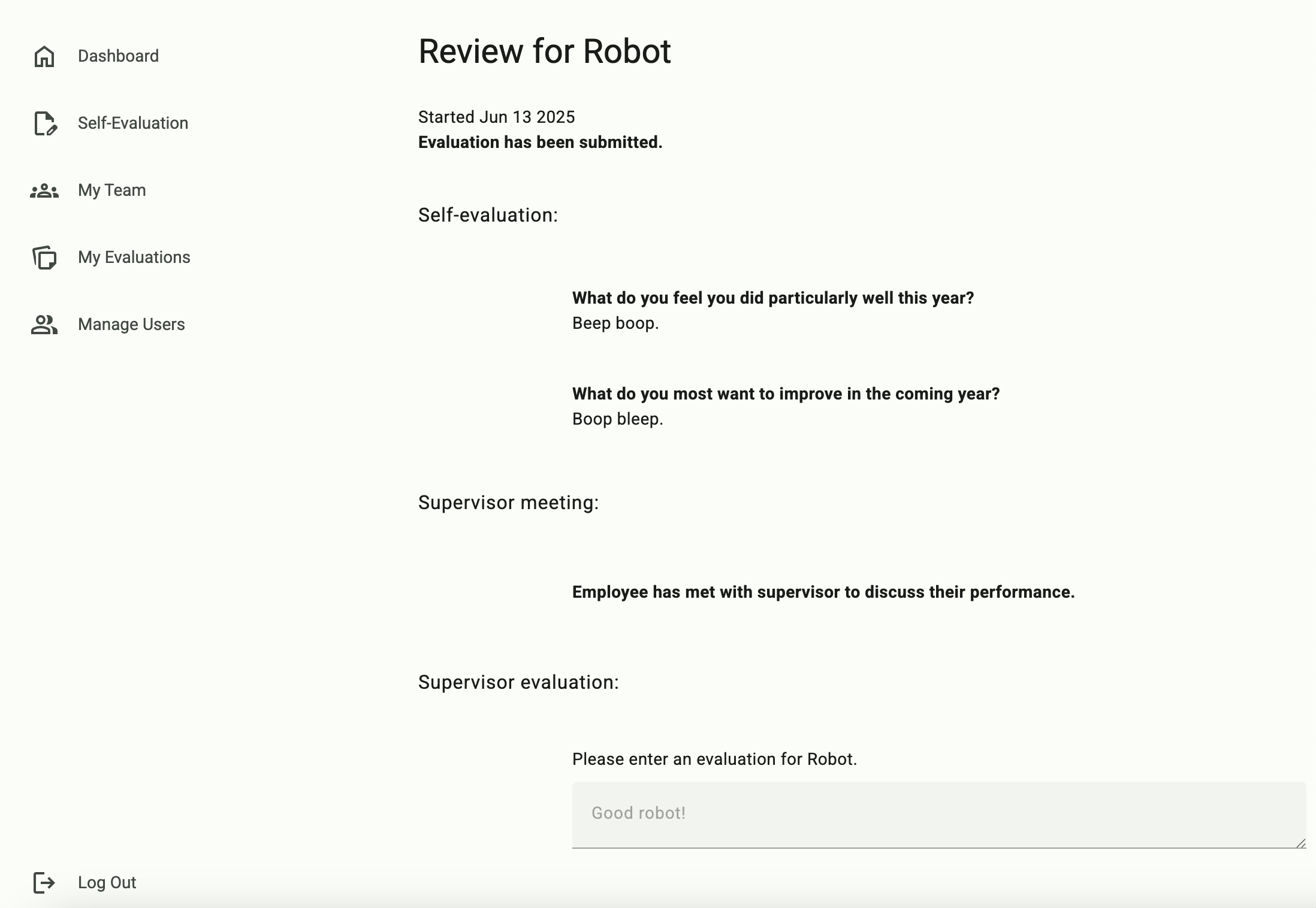Log out of the application
Screen dimensions: 1316x908
point(107,882)
